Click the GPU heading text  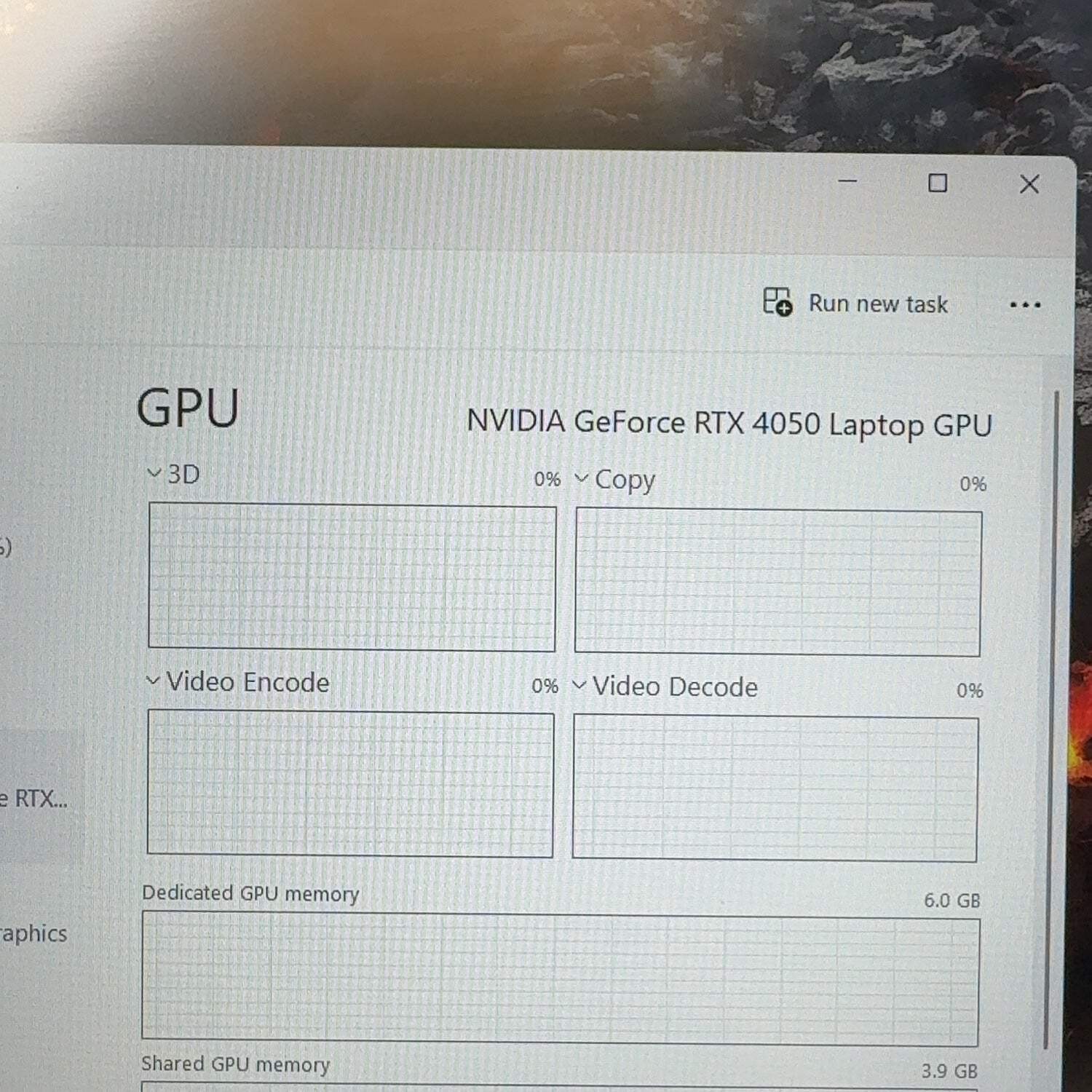point(188,408)
